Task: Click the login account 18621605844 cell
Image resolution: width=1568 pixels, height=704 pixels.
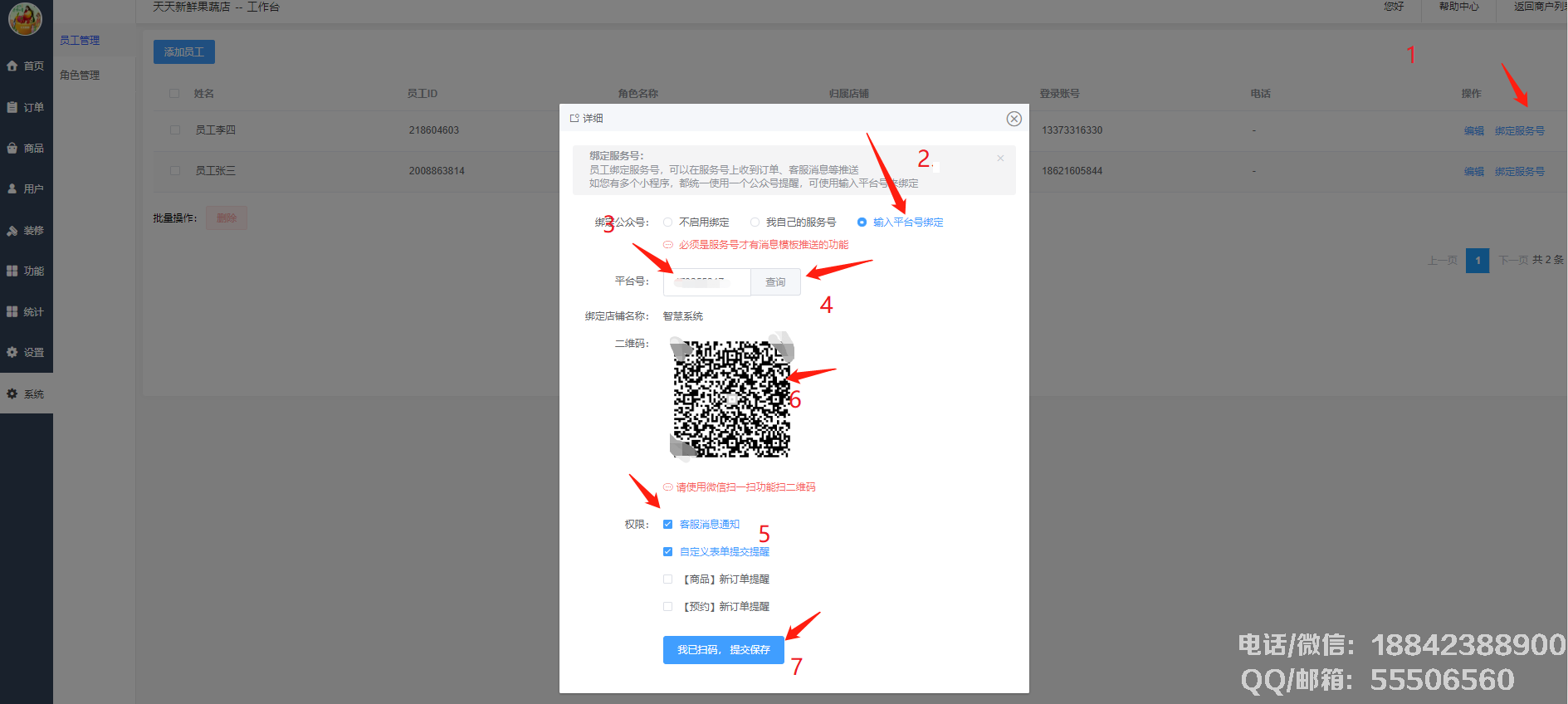Action: 1072,171
